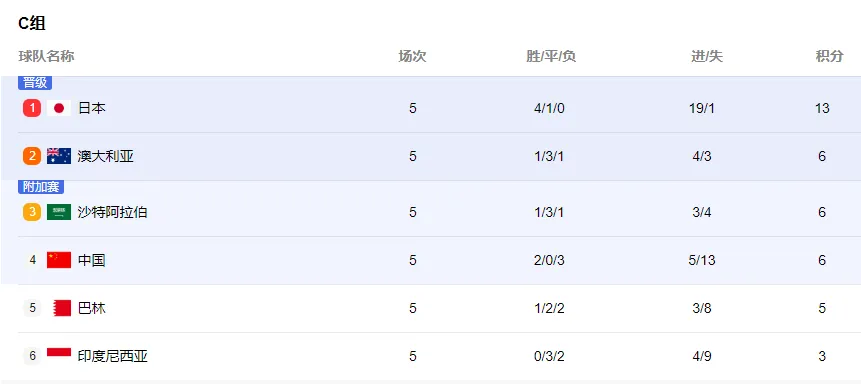Open the 印度尼西亚 team name

113,356
